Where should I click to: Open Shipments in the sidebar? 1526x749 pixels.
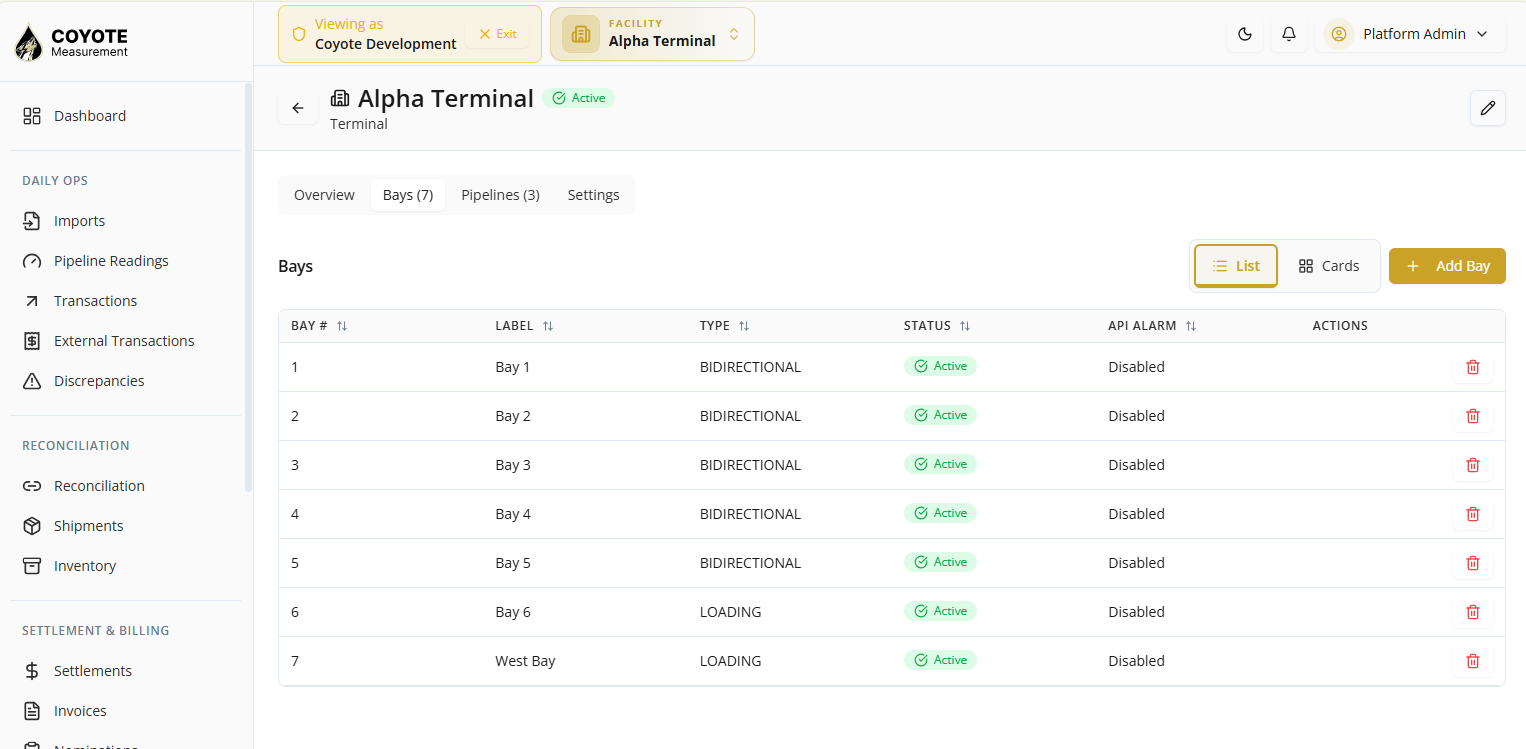[125, 526]
